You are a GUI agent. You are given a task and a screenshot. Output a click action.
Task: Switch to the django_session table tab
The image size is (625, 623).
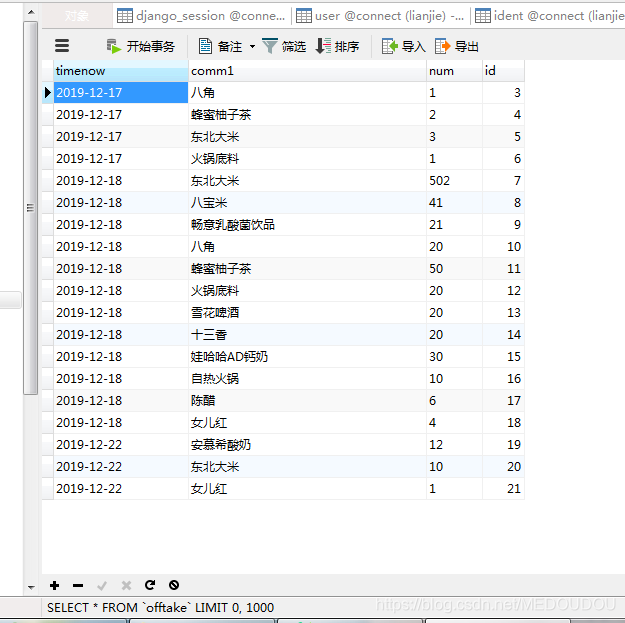[x=201, y=16]
